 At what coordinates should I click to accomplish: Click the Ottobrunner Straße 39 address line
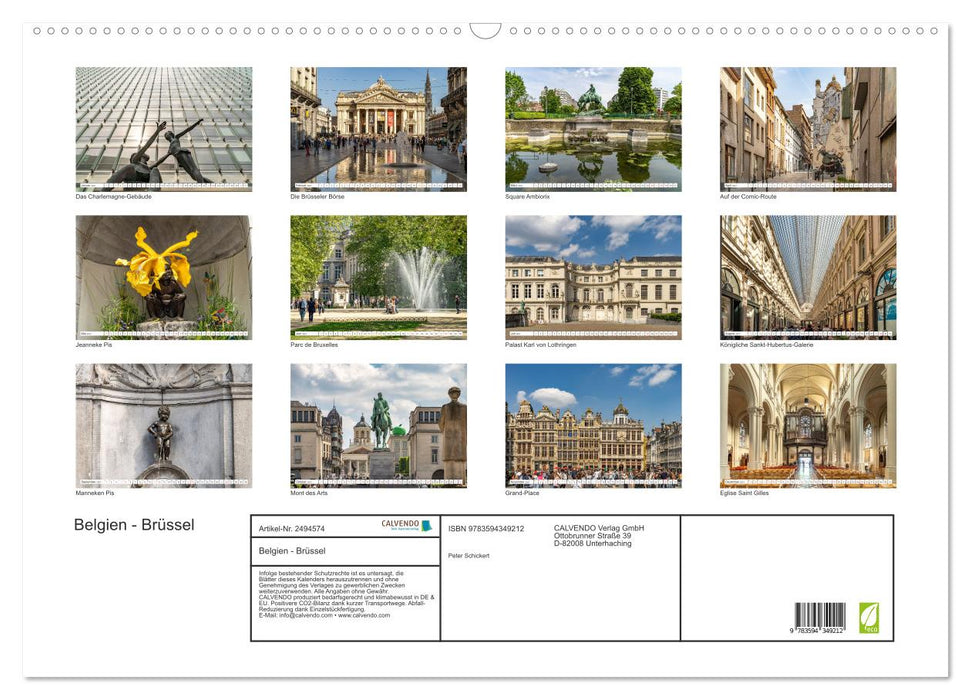pyautogui.click(x=593, y=536)
